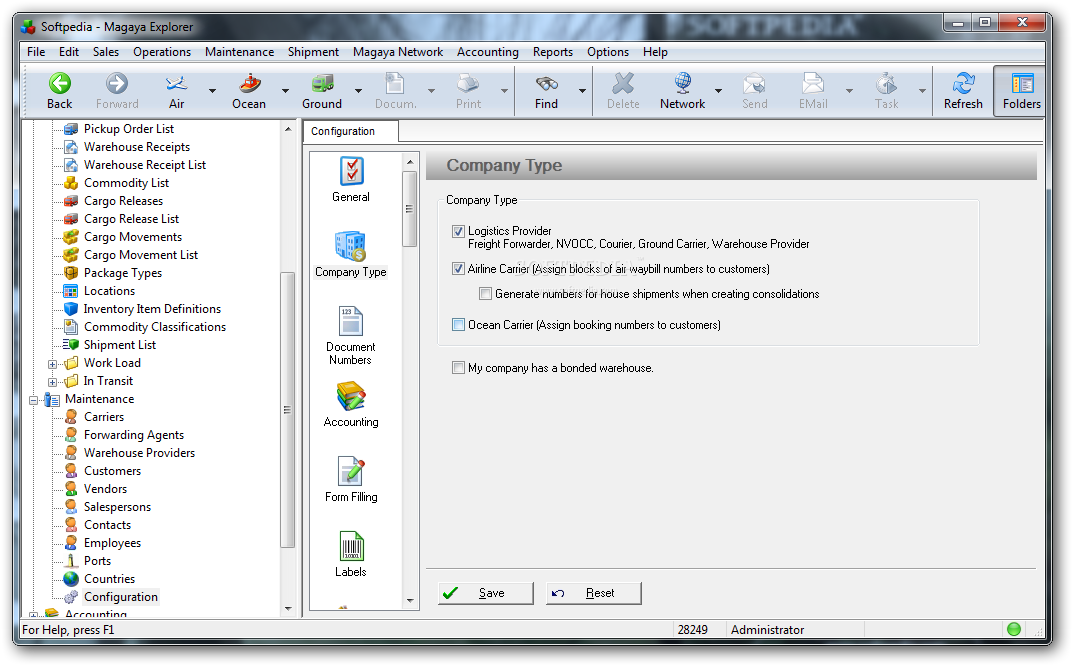
Task: Expand the Work Load tree node
Action: click(53, 363)
